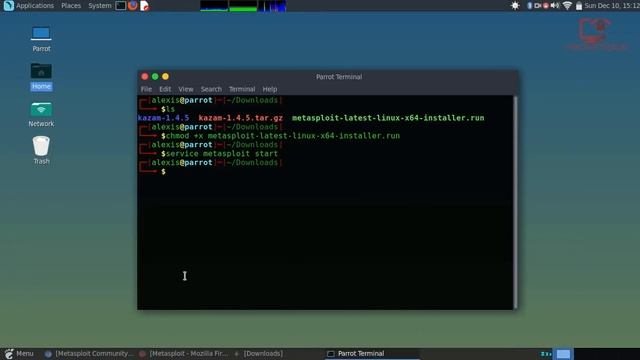Select the Trash desktop icon

click(x=41, y=150)
